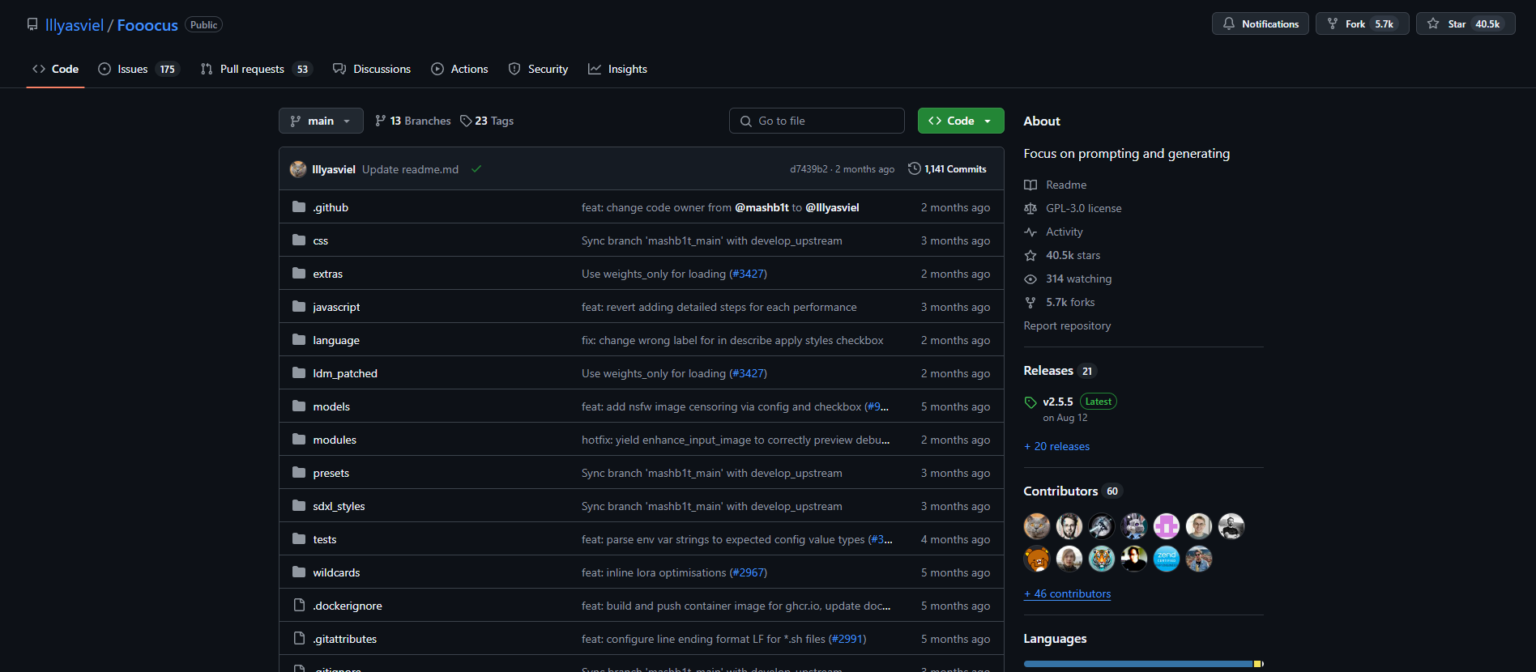View all 46 contributors

pos(1067,593)
